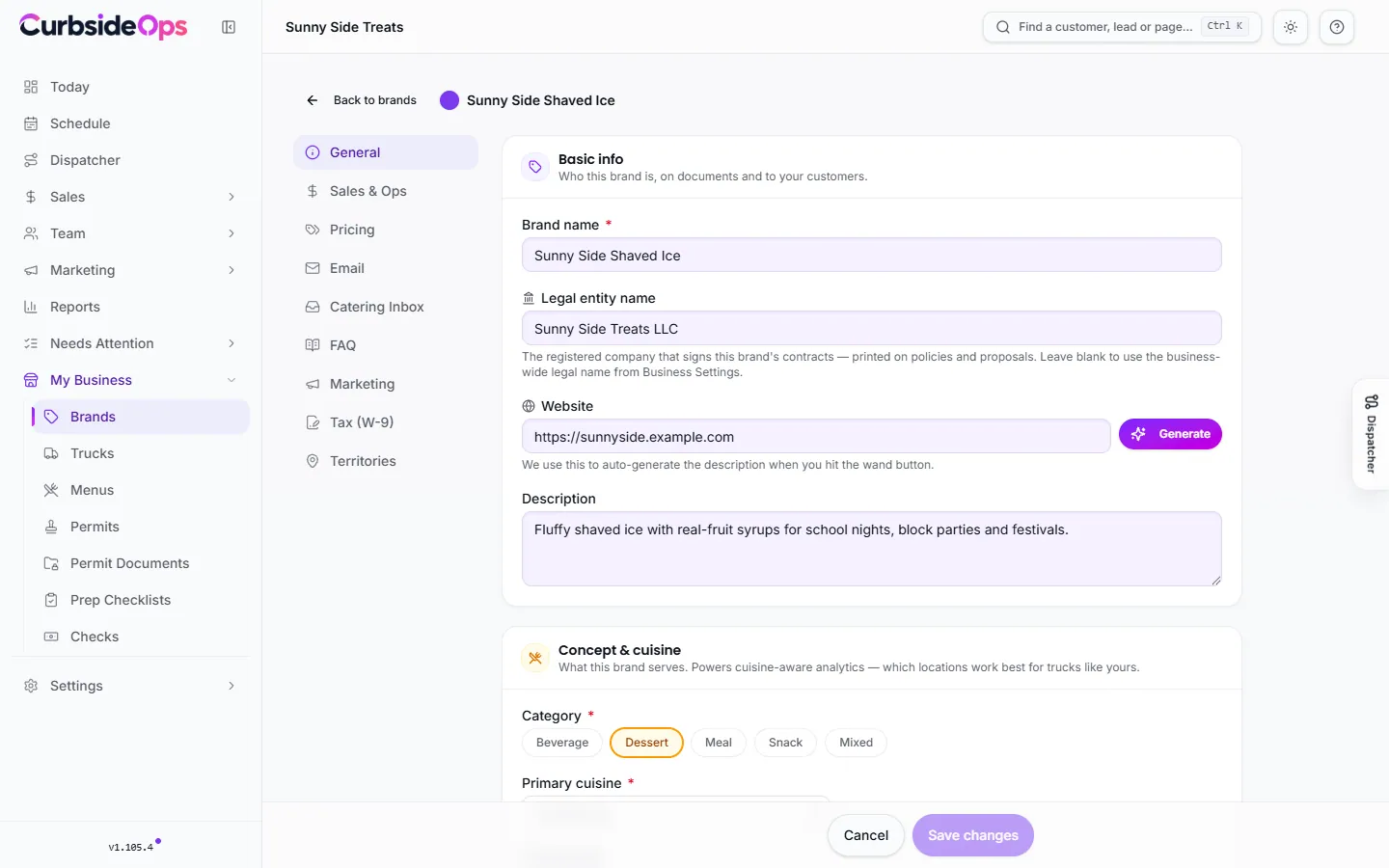Switch to the Pricing tab
The height and width of the screenshot is (868, 1389).
pos(386,230)
